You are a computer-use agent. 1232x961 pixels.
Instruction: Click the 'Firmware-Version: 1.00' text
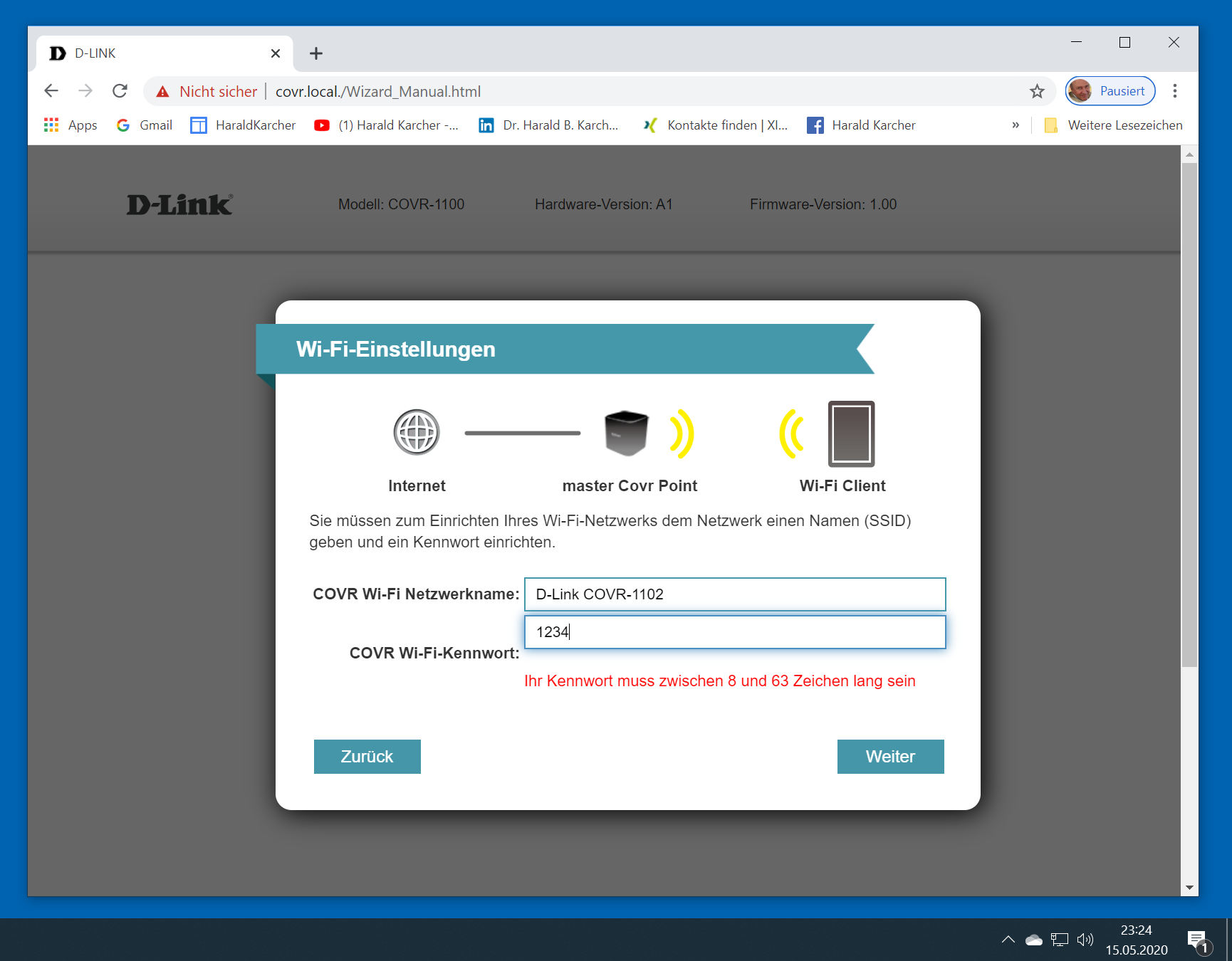[823, 204]
